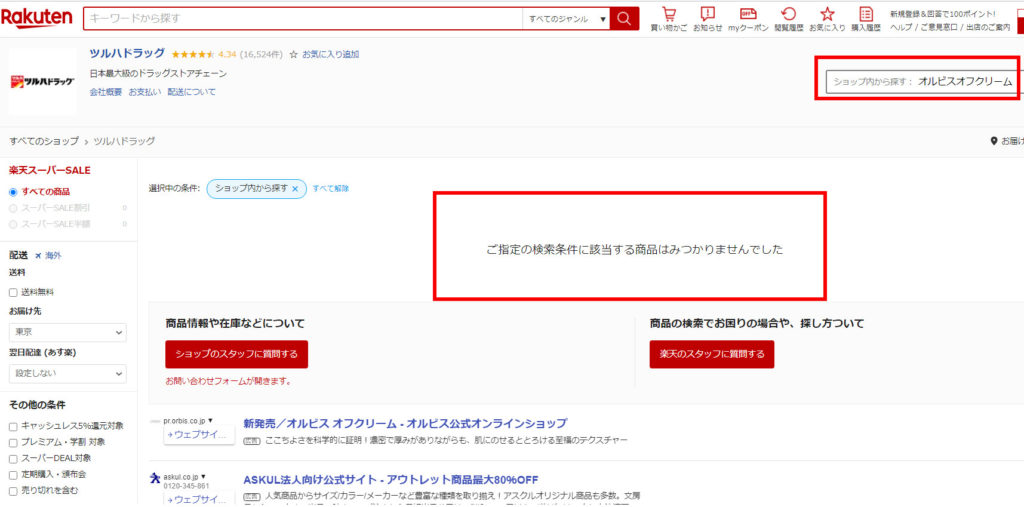This screenshot has height=507, width=1024.
Task: Check プレミアム・学割 対象
Action: [13, 443]
